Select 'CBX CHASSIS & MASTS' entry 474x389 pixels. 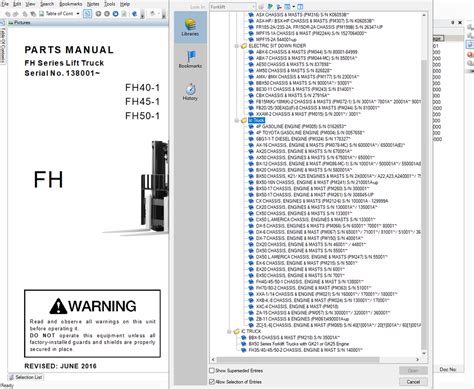pos(293,95)
